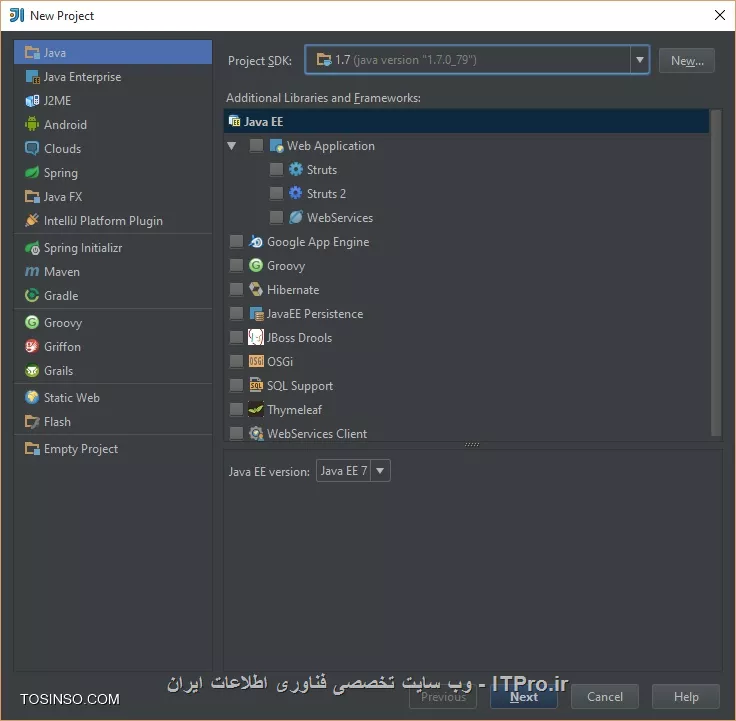Click the Help button
This screenshot has height=721, width=736.
tap(686, 697)
